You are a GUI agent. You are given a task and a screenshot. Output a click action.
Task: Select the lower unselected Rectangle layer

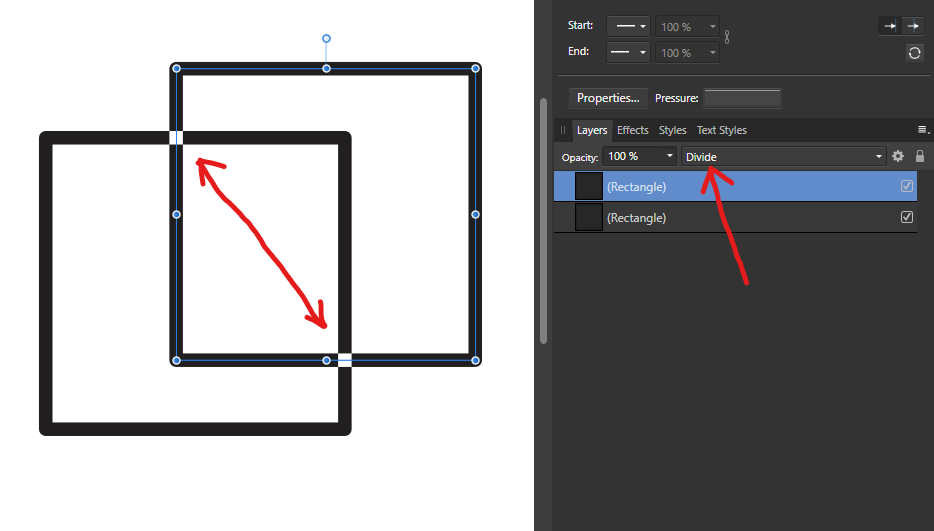735,218
